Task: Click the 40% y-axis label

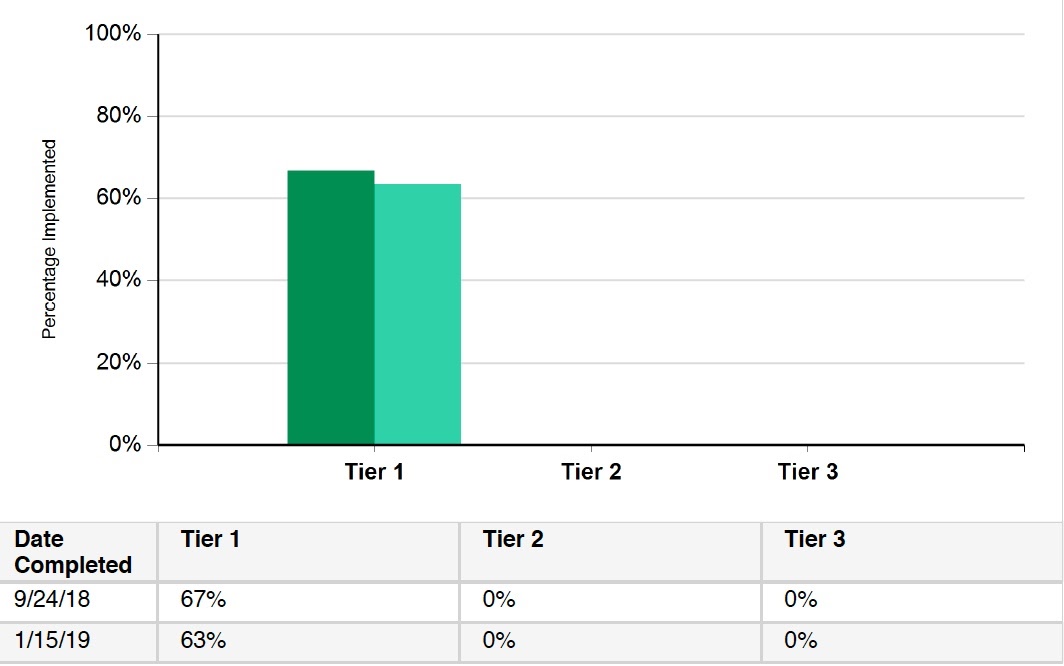Action: 119,279
